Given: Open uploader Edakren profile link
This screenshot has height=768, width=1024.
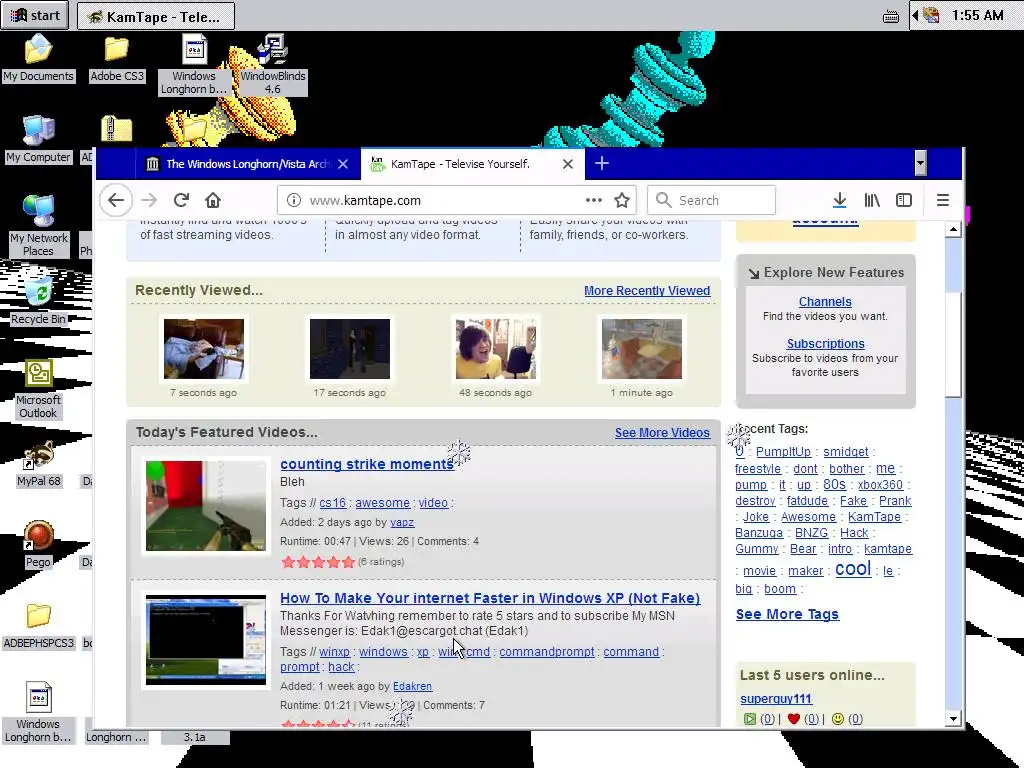Looking at the screenshot, I should 413,686.
